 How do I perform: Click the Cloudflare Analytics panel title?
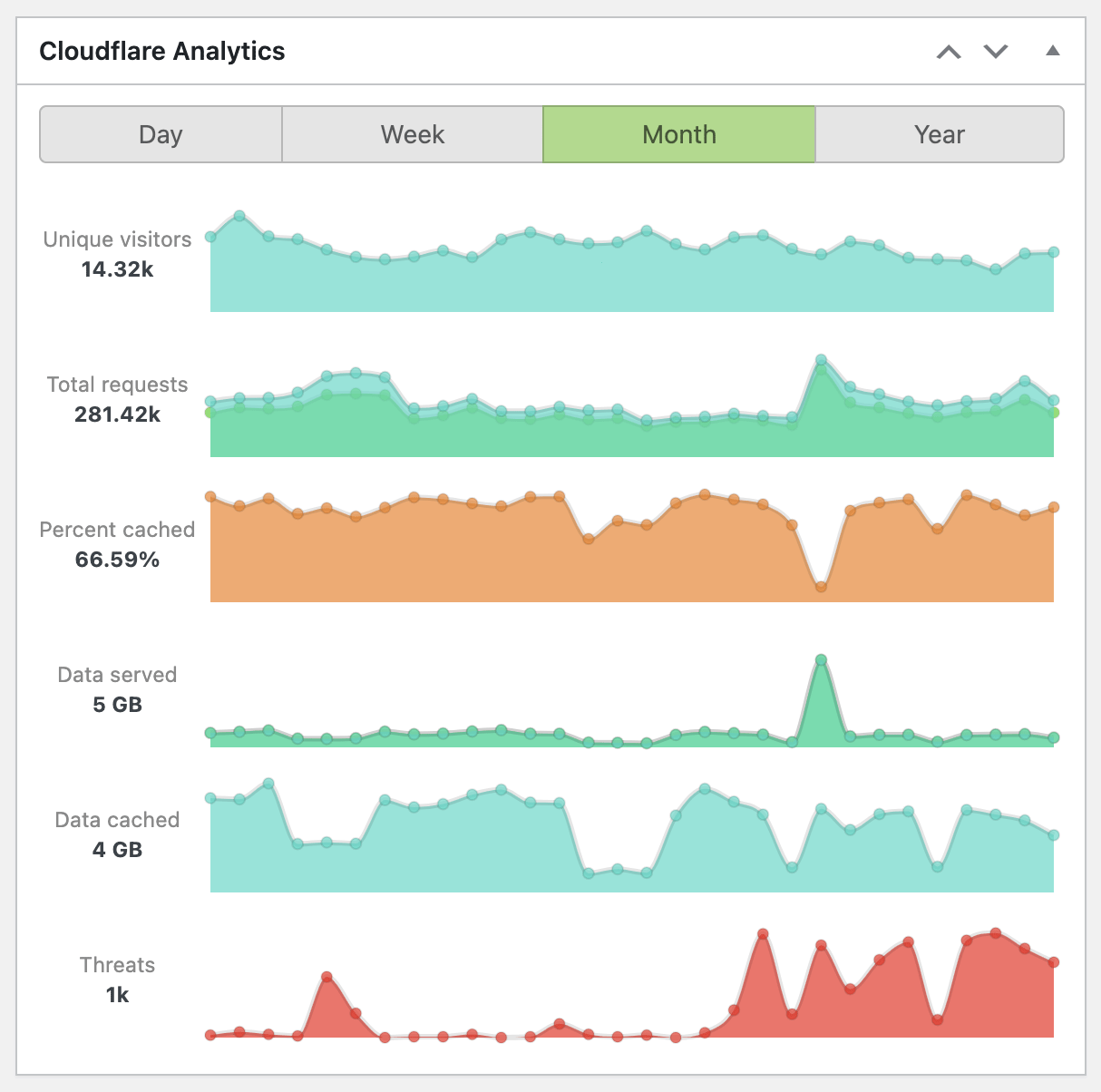tap(162, 51)
